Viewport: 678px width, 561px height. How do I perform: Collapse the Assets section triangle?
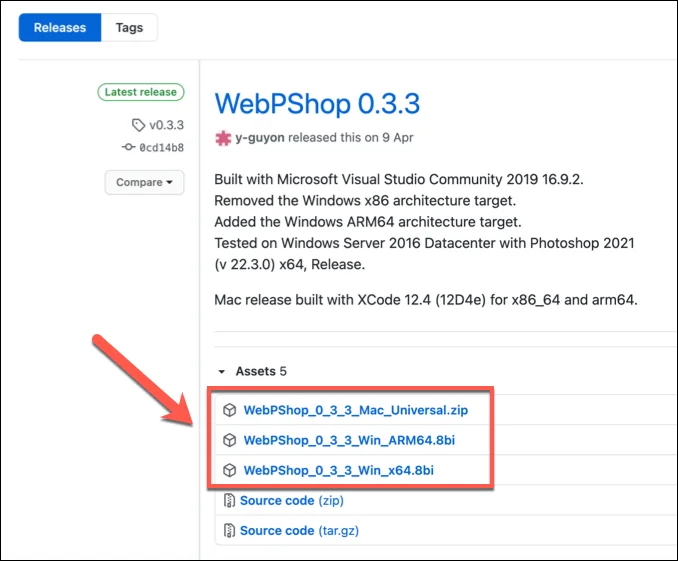[222, 371]
